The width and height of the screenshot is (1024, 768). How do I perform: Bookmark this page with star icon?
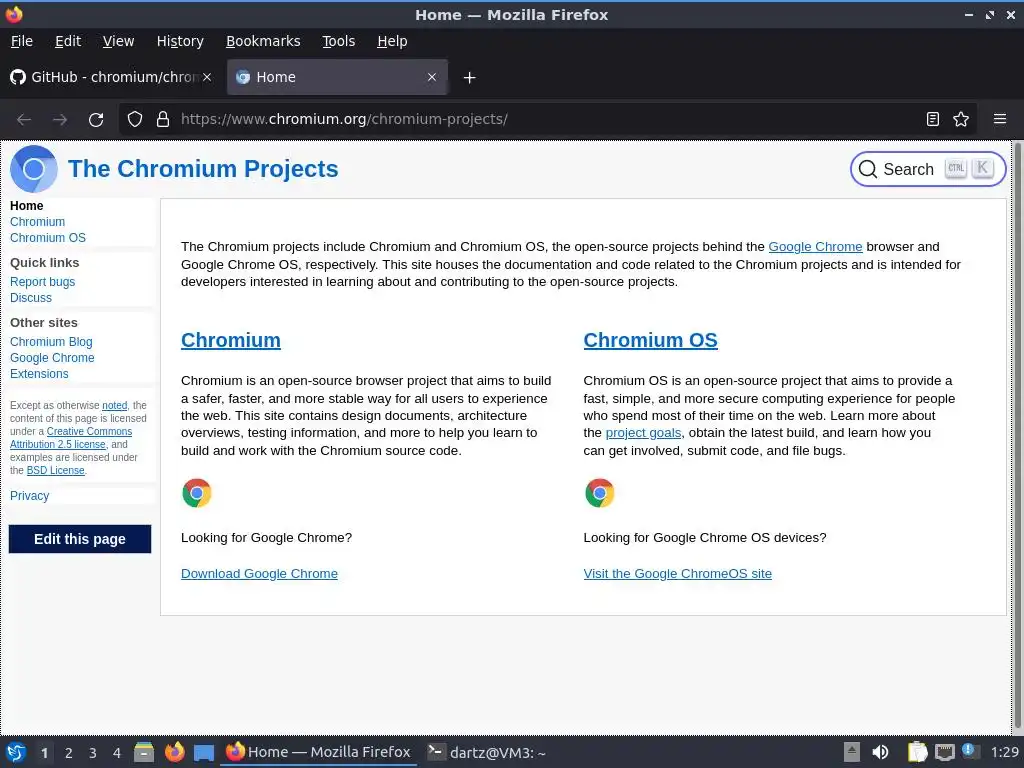coord(961,119)
